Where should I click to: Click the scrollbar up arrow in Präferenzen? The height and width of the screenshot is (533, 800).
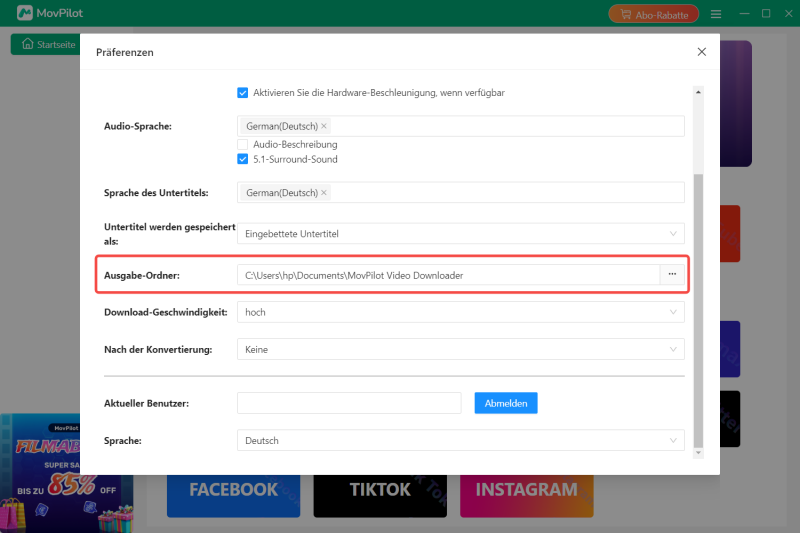coord(698,92)
